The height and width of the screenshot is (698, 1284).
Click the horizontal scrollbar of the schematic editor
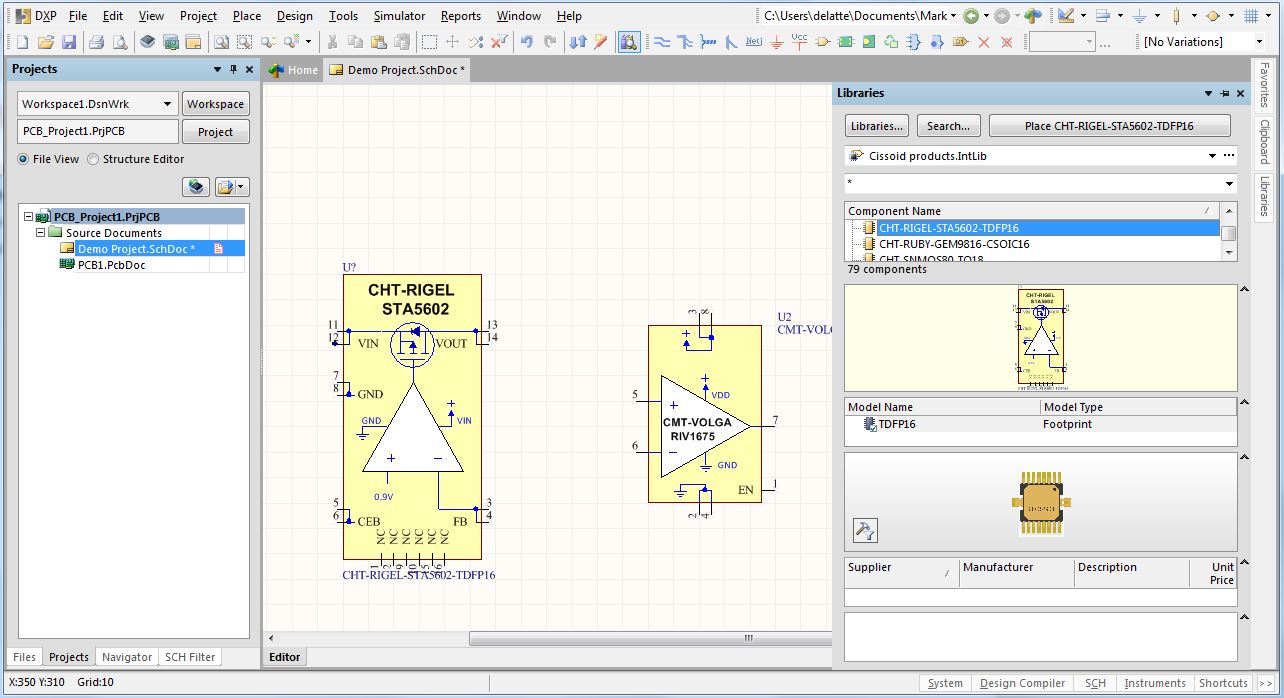(x=650, y=638)
